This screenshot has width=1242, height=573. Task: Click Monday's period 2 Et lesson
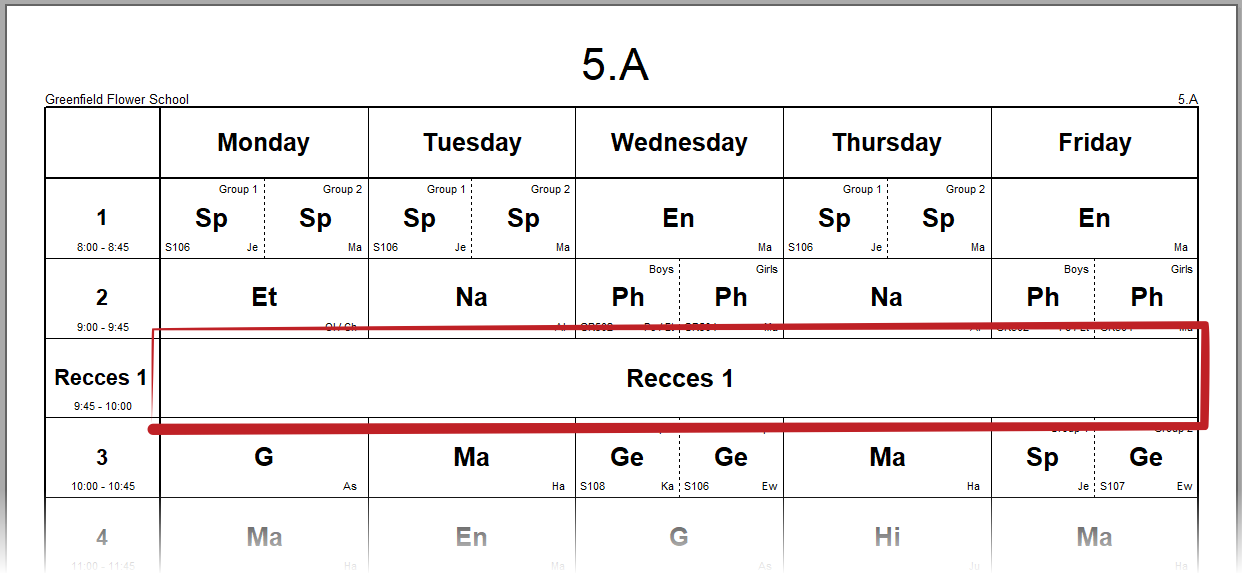point(264,298)
